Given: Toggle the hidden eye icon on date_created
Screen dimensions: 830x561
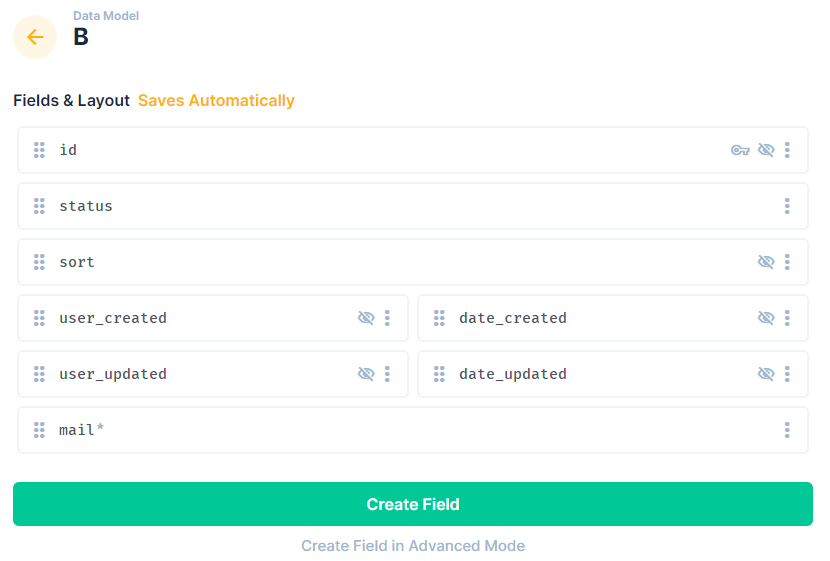Looking at the screenshot, I should point(766,318).
